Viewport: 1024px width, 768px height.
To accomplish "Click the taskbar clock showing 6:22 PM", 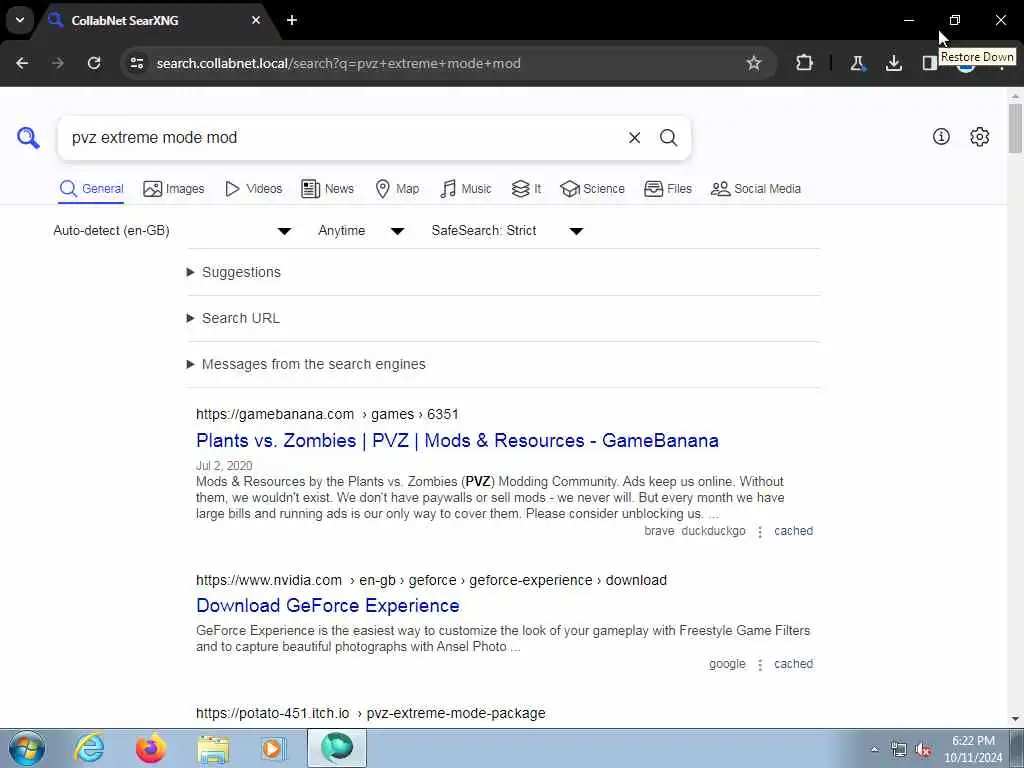I will coord(973,749).
